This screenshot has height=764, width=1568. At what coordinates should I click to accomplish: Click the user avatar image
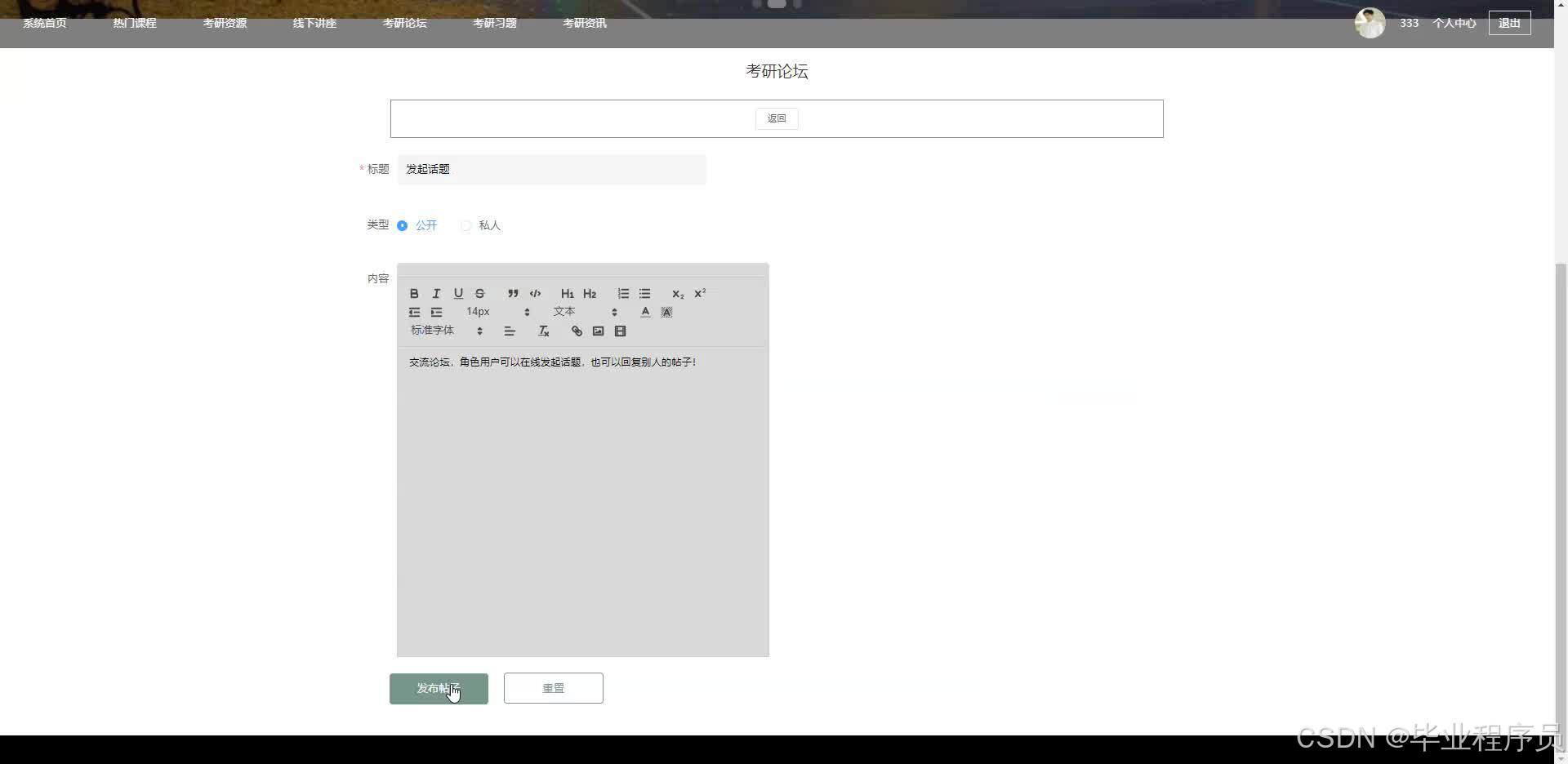[1370, 23]
